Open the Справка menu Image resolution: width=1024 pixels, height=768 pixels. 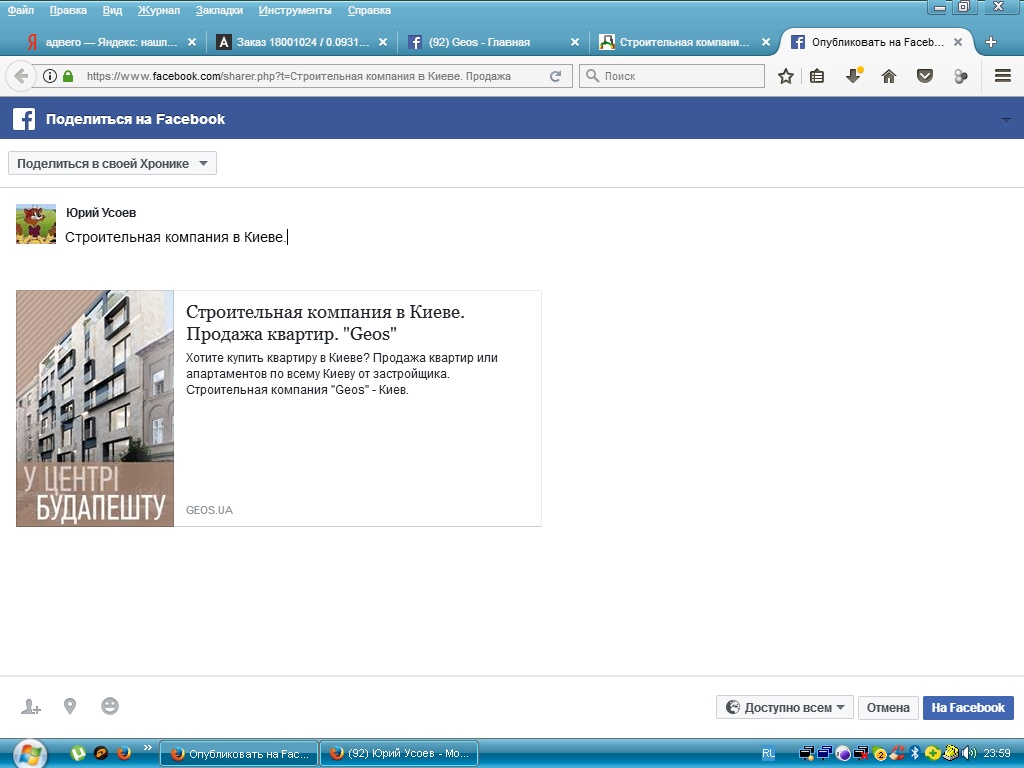pos(369,10)
